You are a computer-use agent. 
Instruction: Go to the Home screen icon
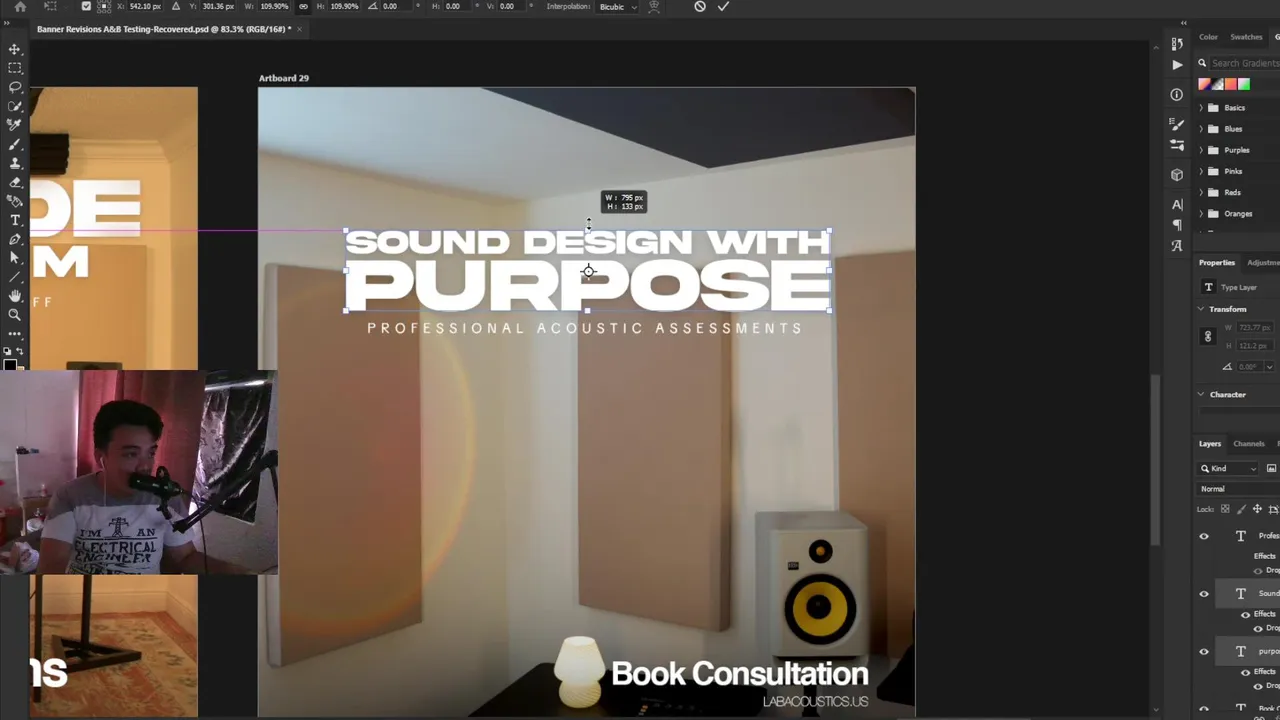(x=20, y=6)
